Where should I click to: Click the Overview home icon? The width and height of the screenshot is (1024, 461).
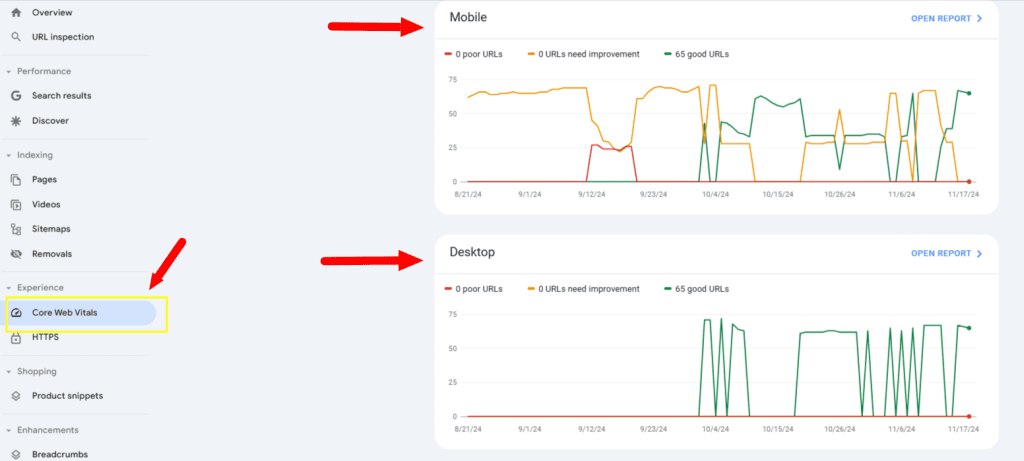(x=16, y=13)
